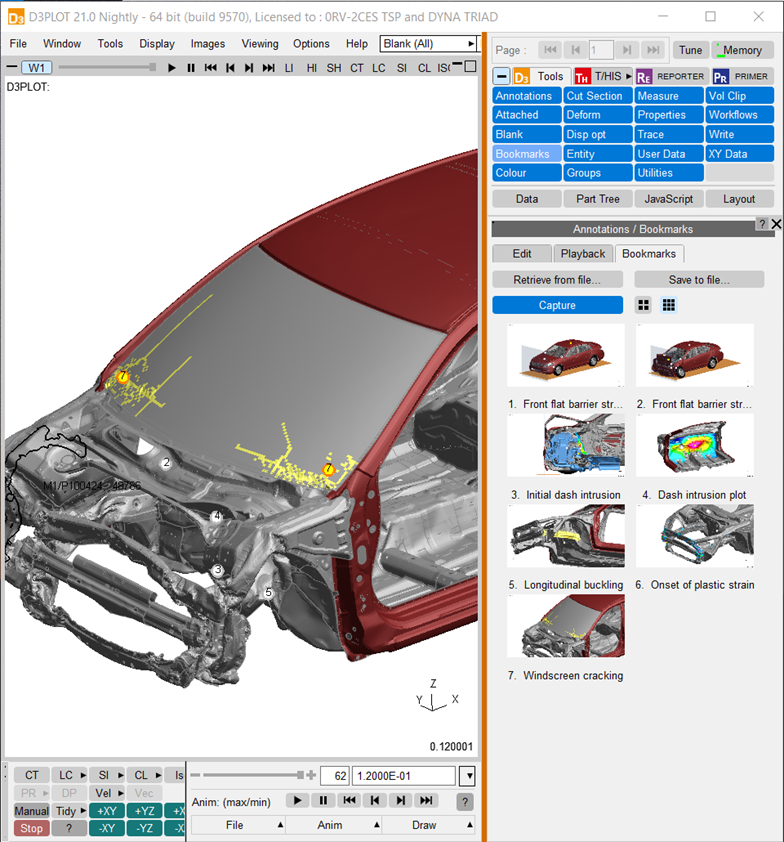Toggle the W1 window button
Viewport: 784px width, 842px height.
pos(37,68)
